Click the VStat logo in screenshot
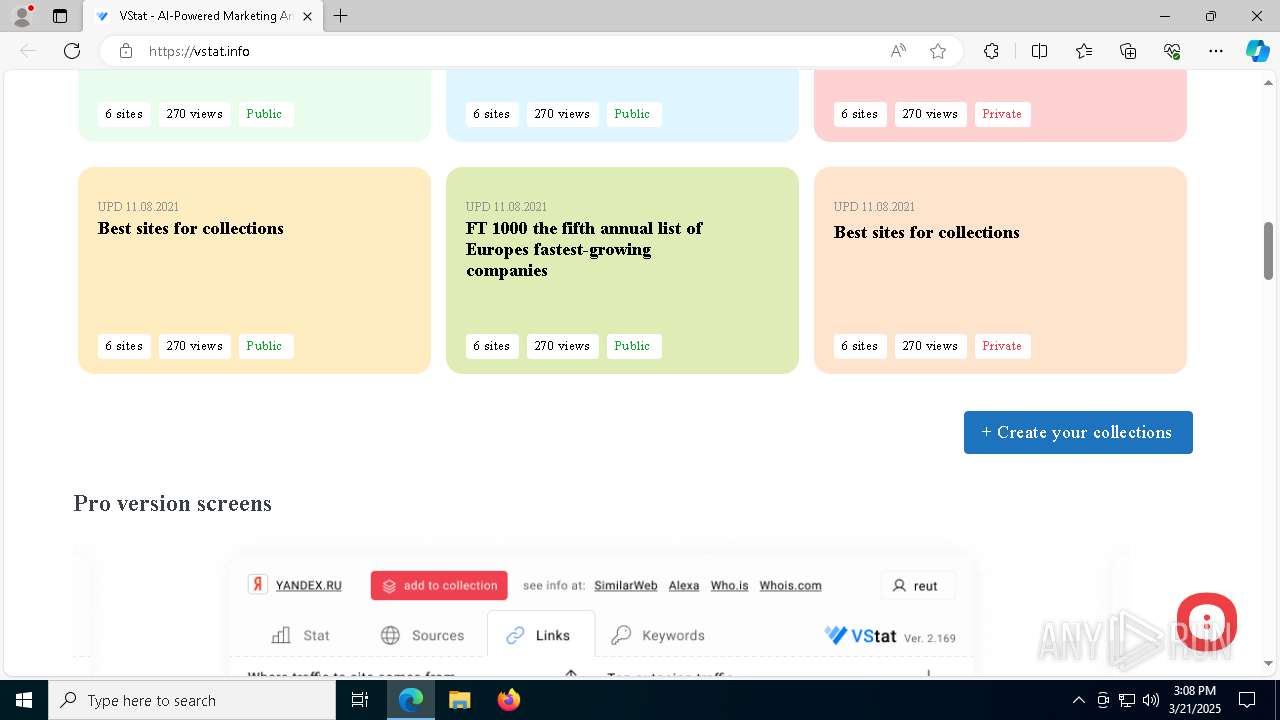The height and width of the screenshot is (720, 1280). click(861, 635)
